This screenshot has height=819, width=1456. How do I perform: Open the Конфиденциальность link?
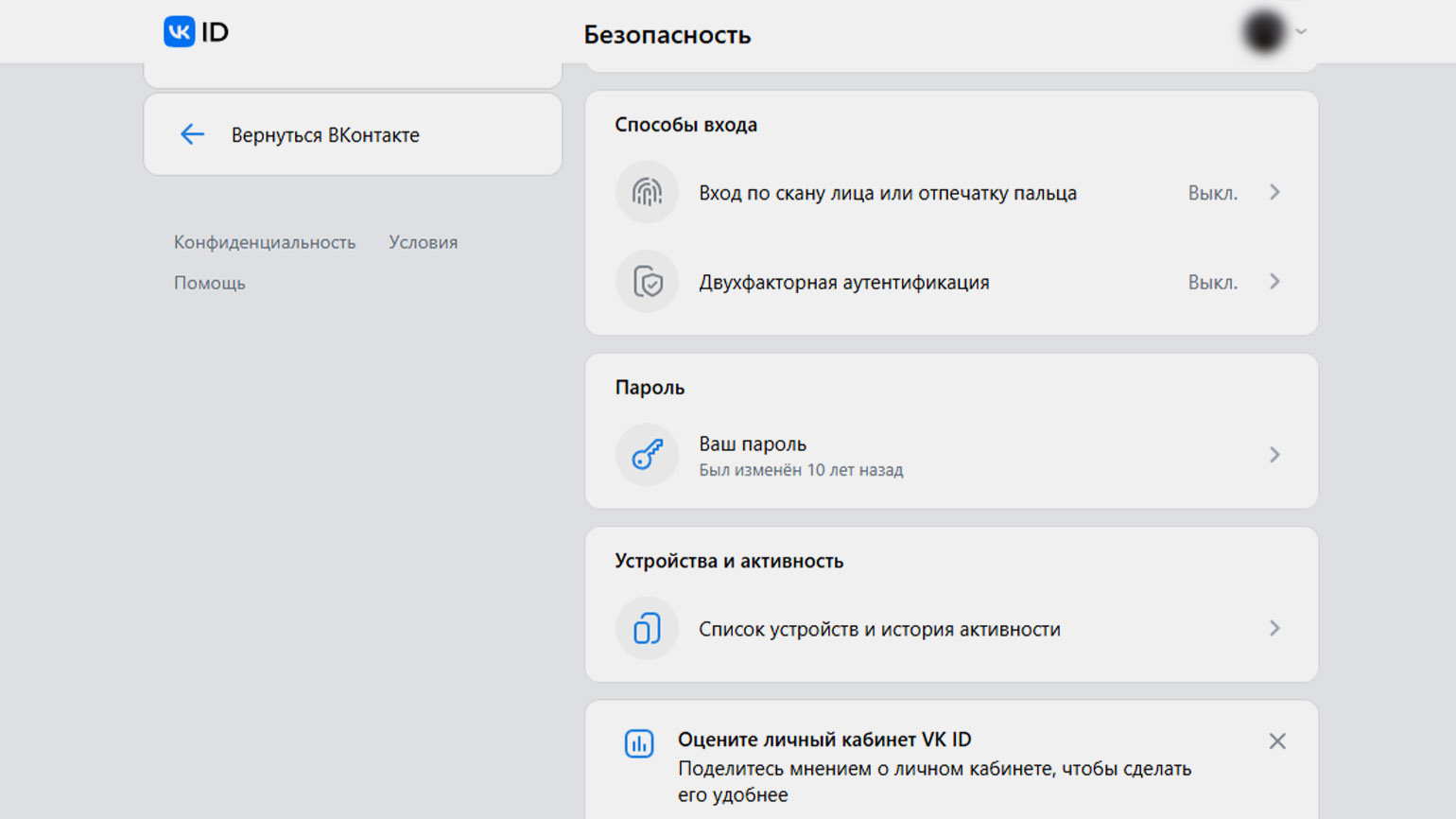[x=265, y=242]
